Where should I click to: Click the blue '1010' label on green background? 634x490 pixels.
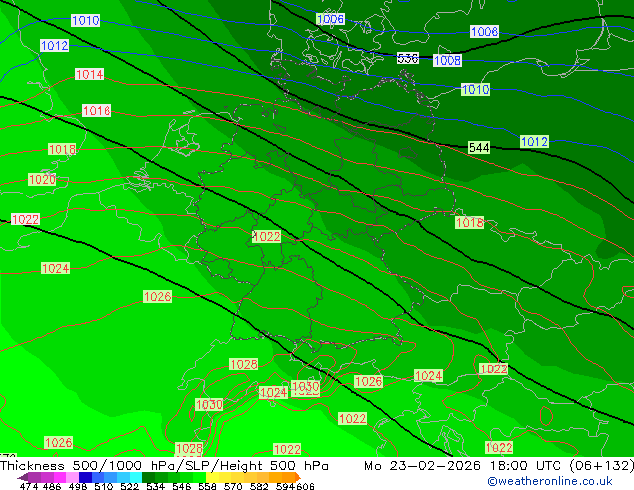[476, 89]
